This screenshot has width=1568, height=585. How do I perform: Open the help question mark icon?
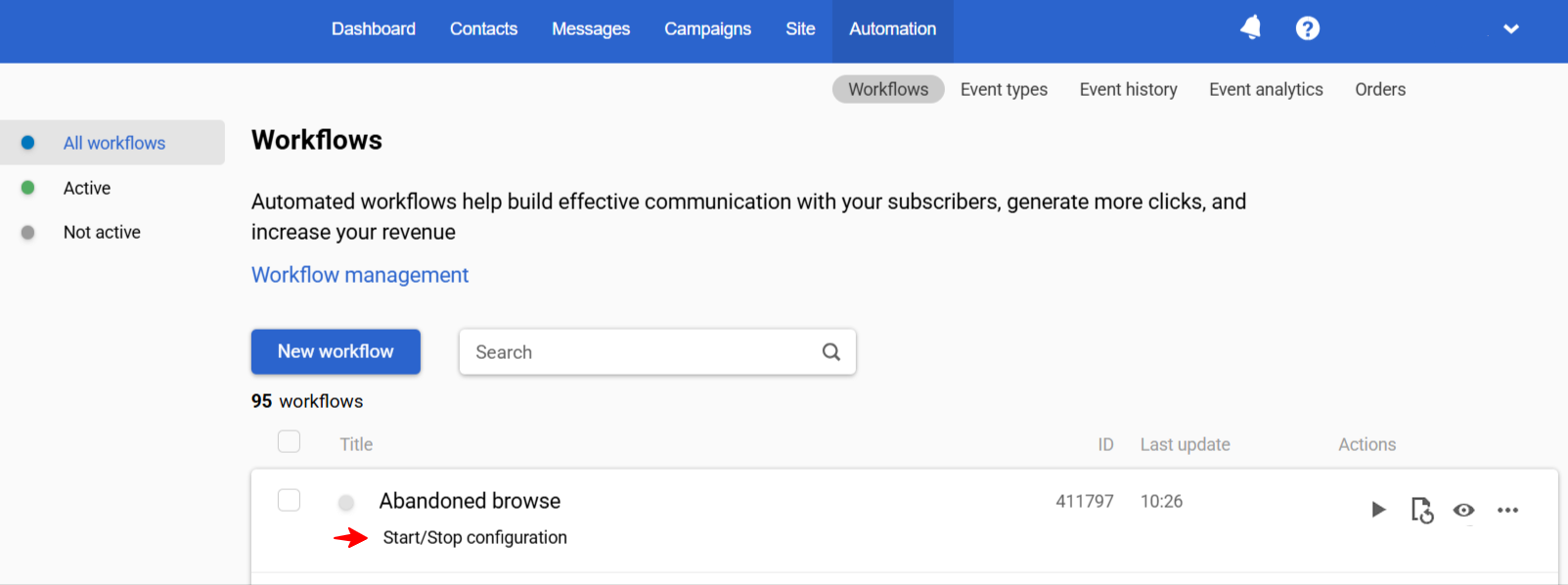click(x=1307, y=28)
